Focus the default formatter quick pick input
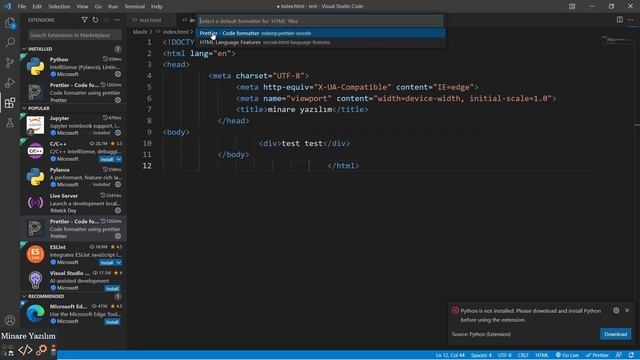This screenshot has width=640, height=360. pos(320,21)
